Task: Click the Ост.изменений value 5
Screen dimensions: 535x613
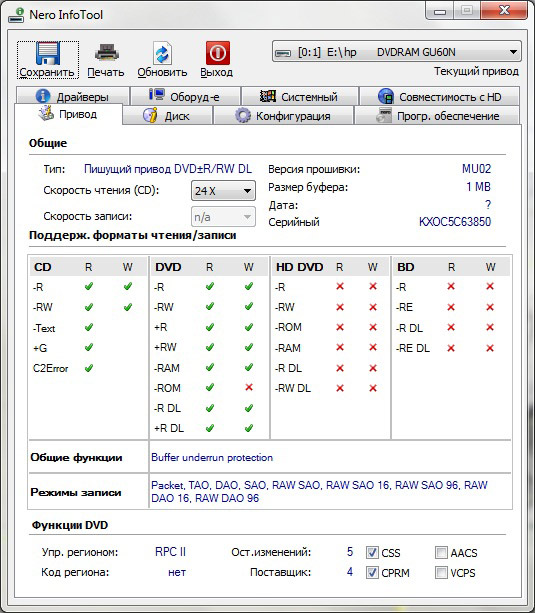Action: 350,552
